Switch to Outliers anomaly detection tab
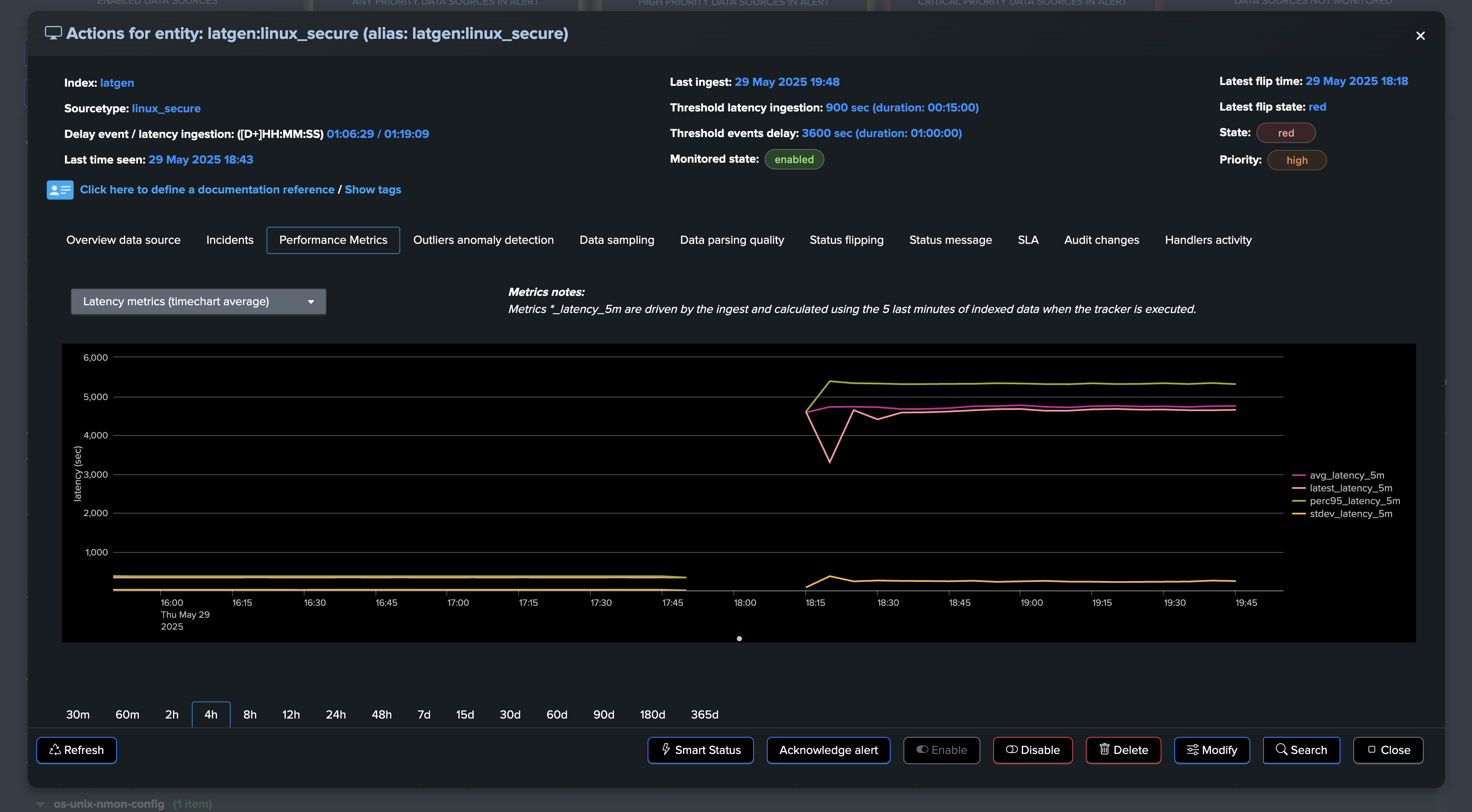 click(483, 240)
